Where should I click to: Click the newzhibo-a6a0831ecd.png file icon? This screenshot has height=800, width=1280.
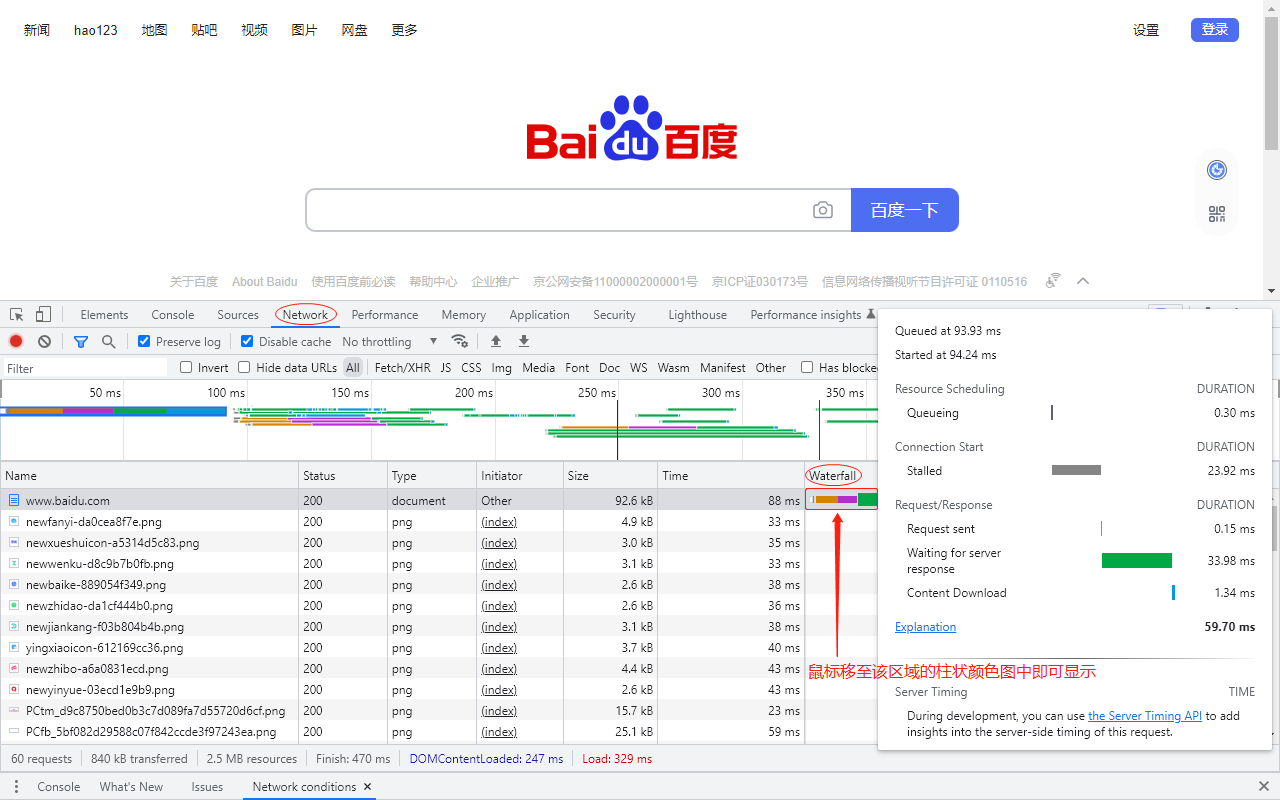pyautogui.click(x=14, y=668)
